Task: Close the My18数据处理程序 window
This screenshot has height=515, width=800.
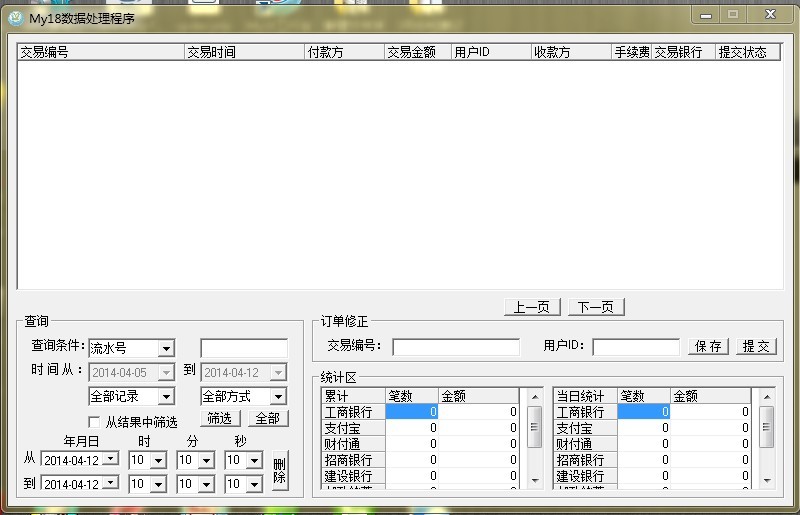Action: [x=770, y=15]
